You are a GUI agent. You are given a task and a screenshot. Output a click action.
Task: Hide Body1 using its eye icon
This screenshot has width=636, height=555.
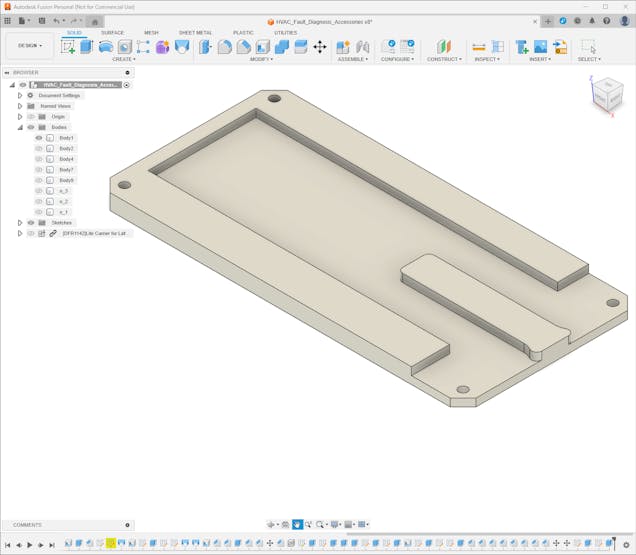coord(39,138)
